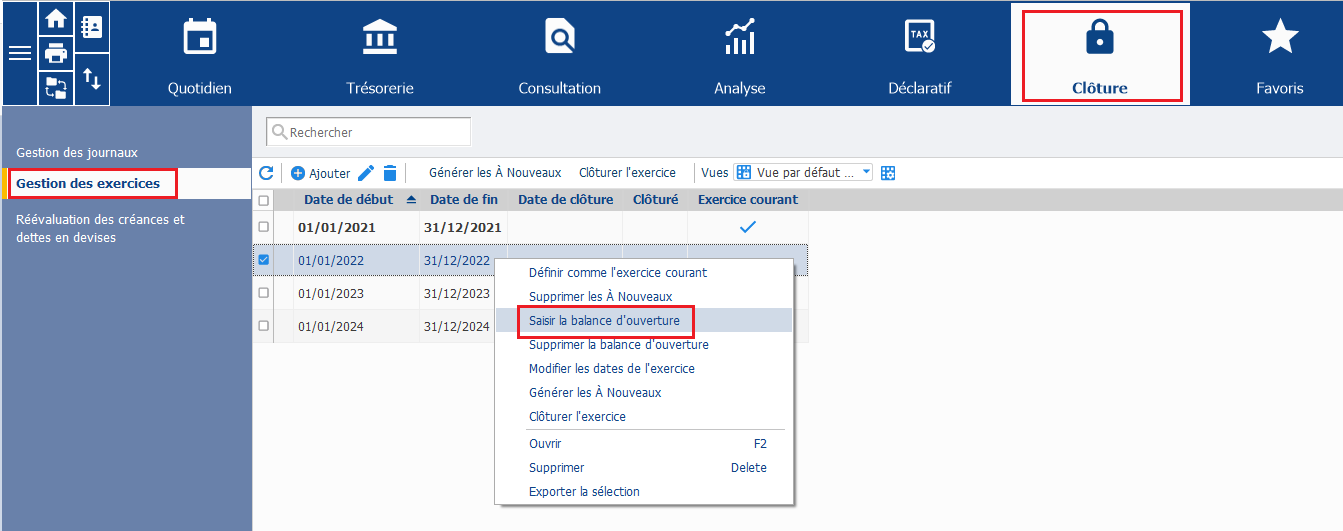Viewport: 1343px width, 531px height.
Task: Select Gestion des exercices in sidebar
Action: [x=88, y=183]
